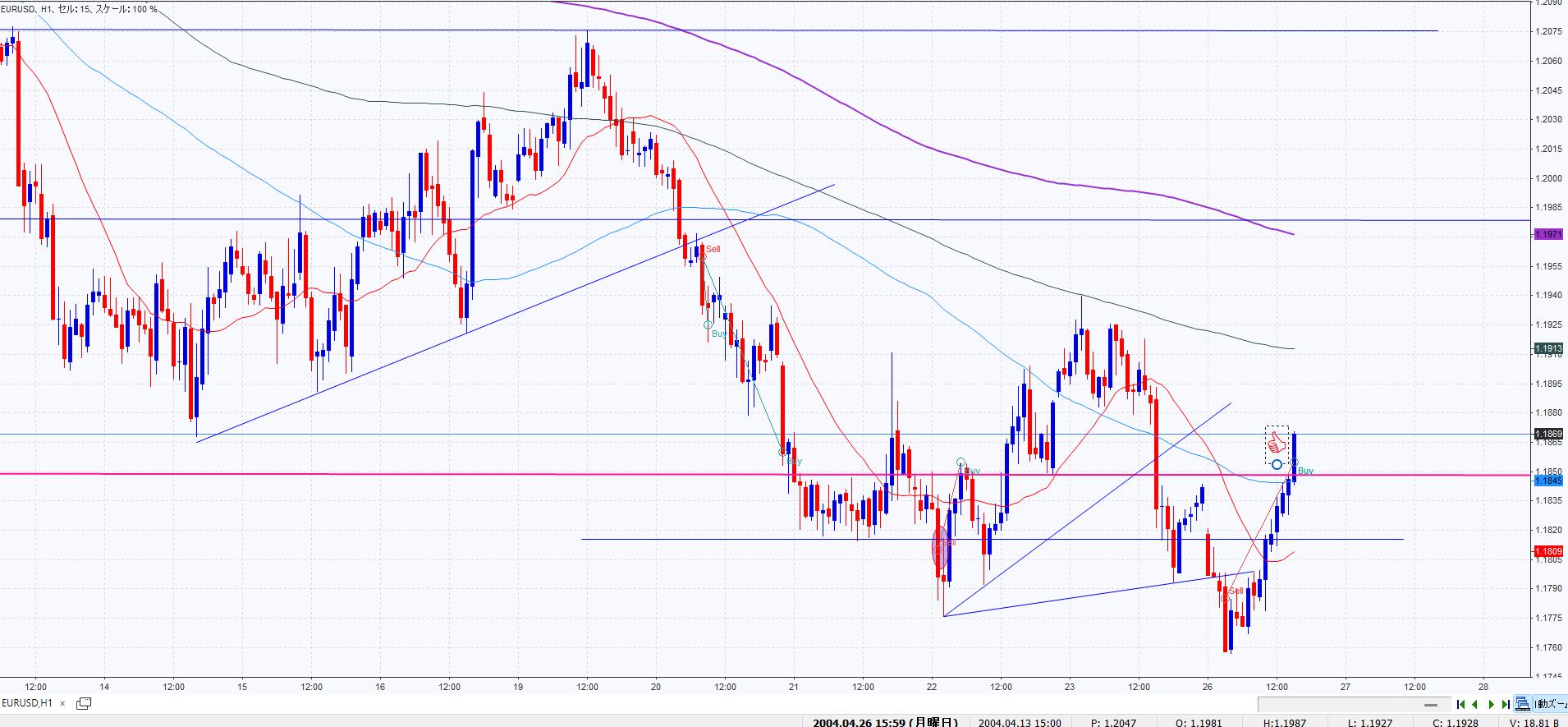Click the chart window icon beside EURUSD,H1 tab
This screenshot has height=727, width=1568.
tap(84, 703)
